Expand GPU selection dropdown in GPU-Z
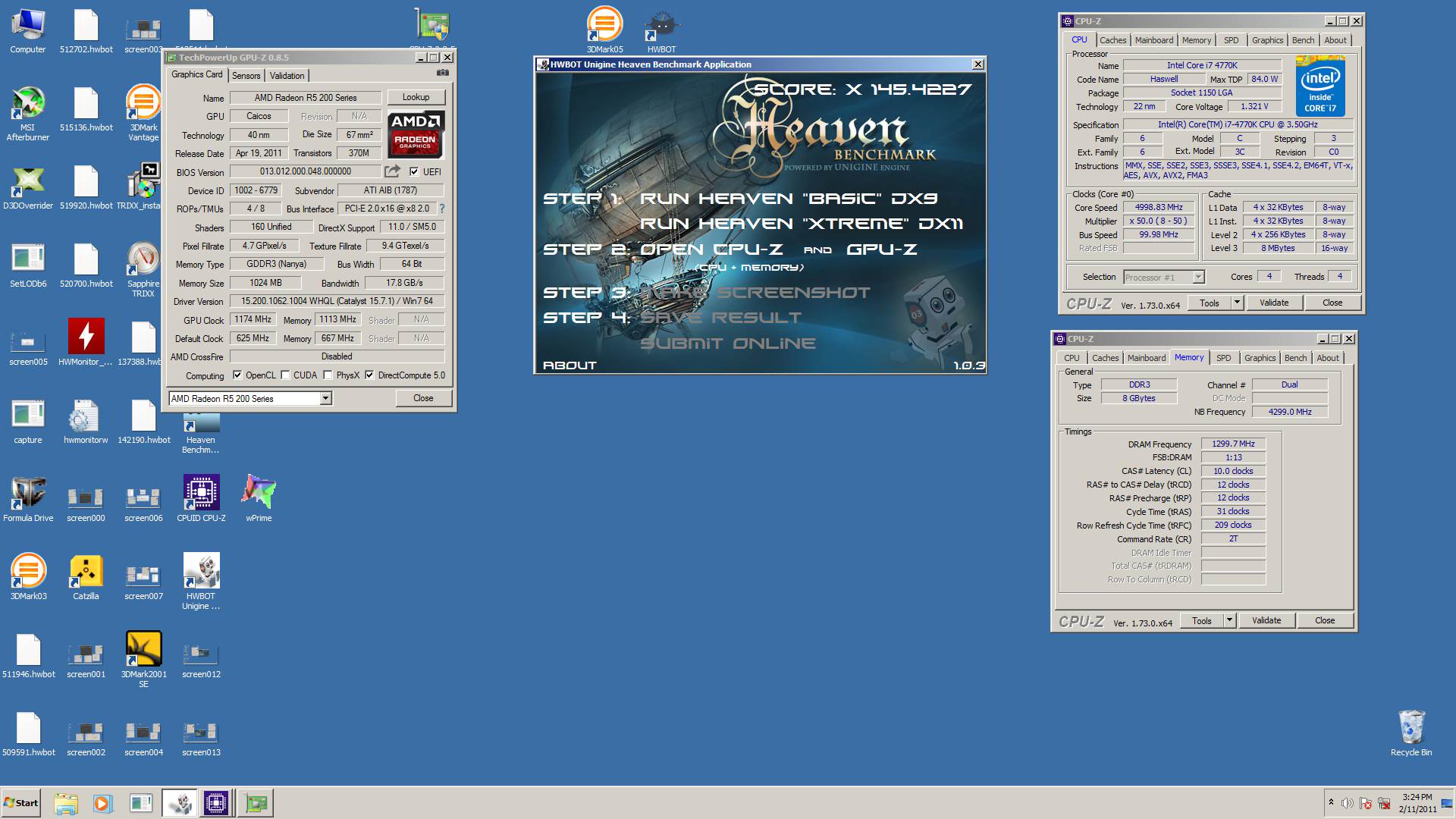This screenshot has width=1456, height=819. [325, 398]
